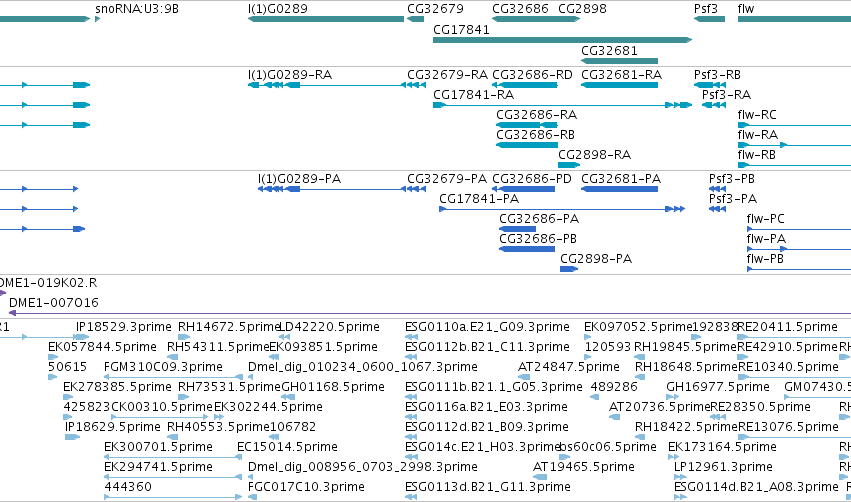Click EST IP18529.3prime
This screenshot has height=502, width=851.
coord(124,327)
